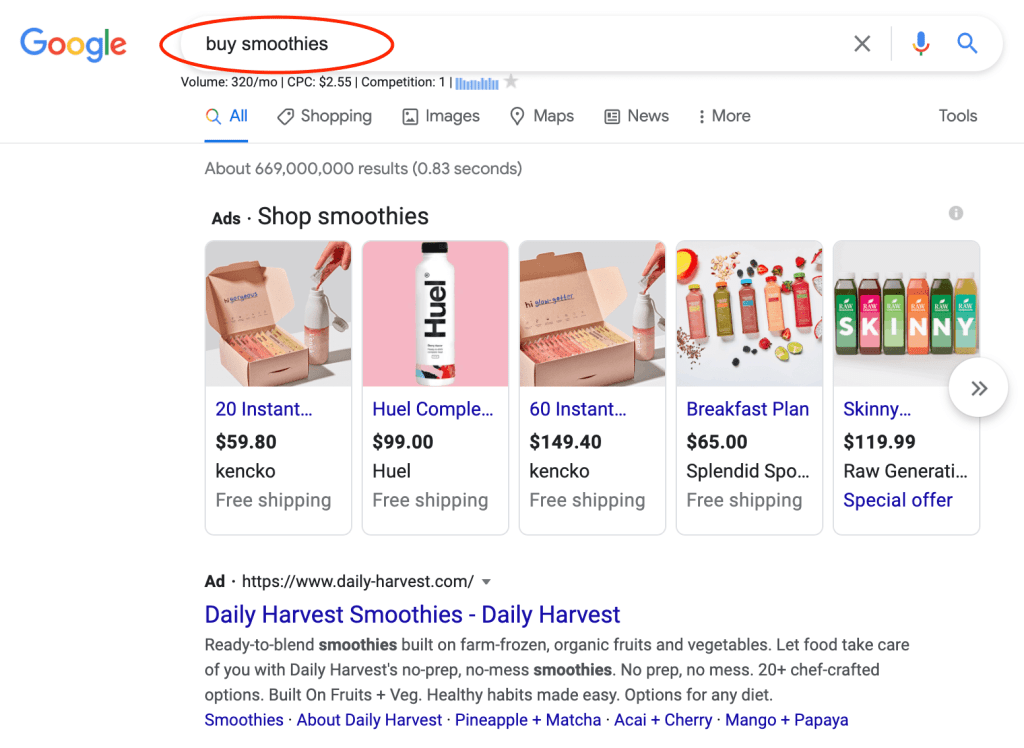This screenshot has height=748, width=1024.
Task: Click the Shopping tag icon
Action: (287, 116)
